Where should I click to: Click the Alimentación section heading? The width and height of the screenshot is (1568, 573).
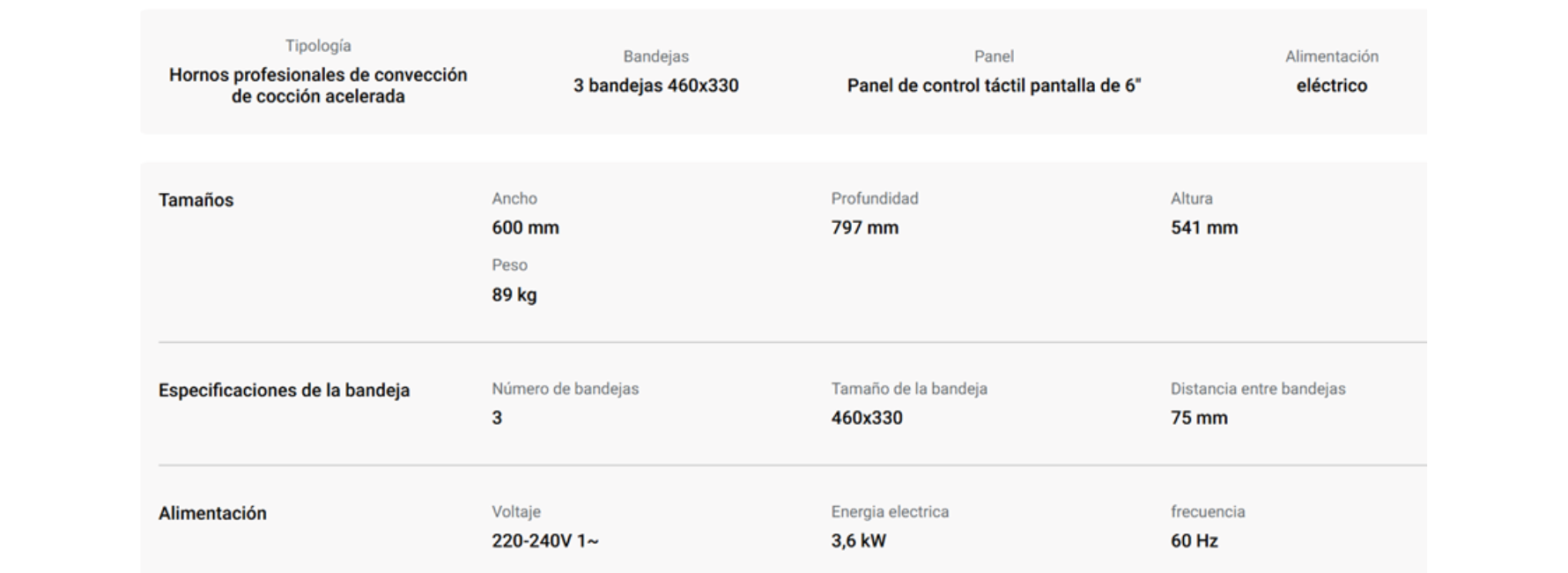tap(212, 513)
